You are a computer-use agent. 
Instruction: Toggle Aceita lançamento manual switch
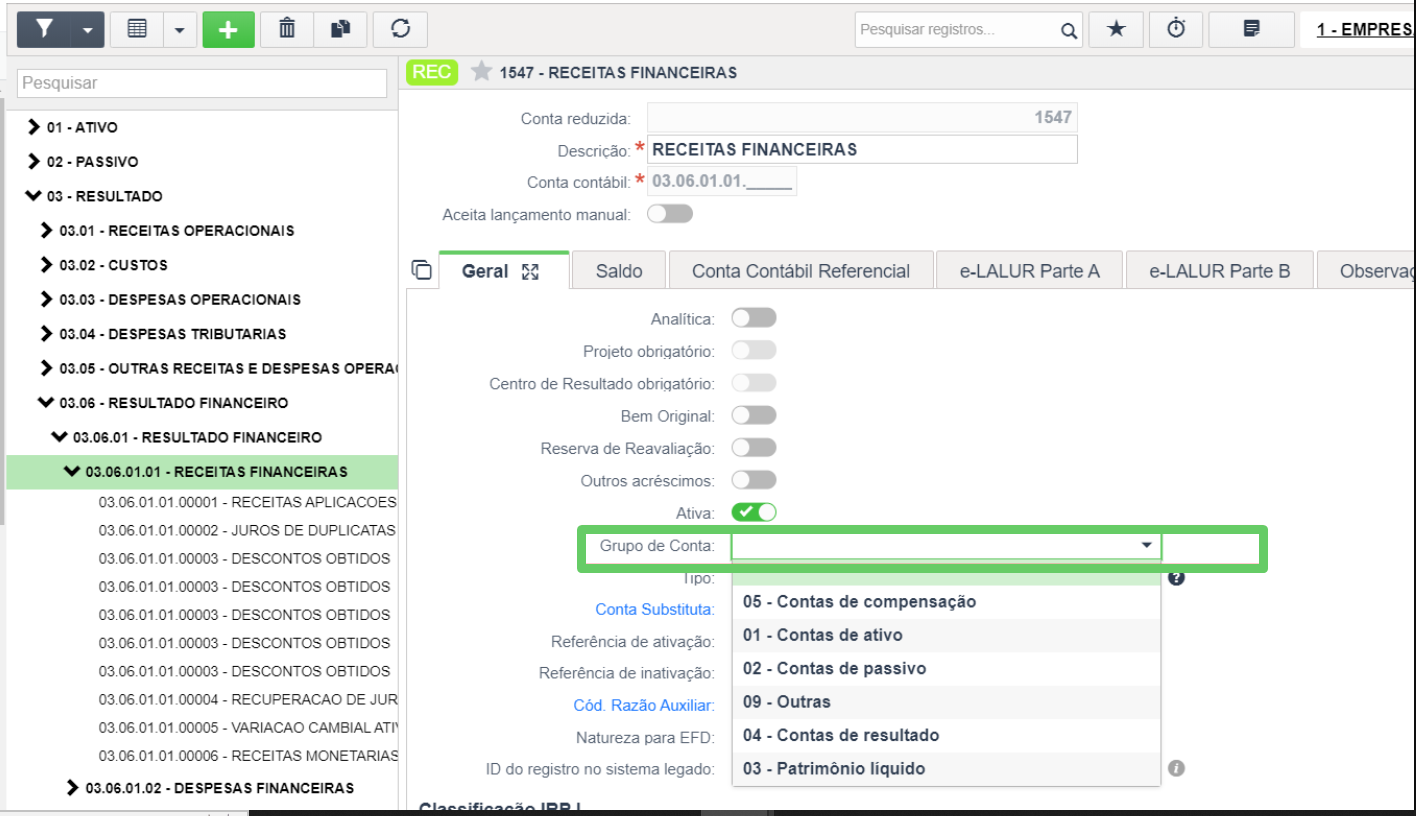(x=670, y=214)
